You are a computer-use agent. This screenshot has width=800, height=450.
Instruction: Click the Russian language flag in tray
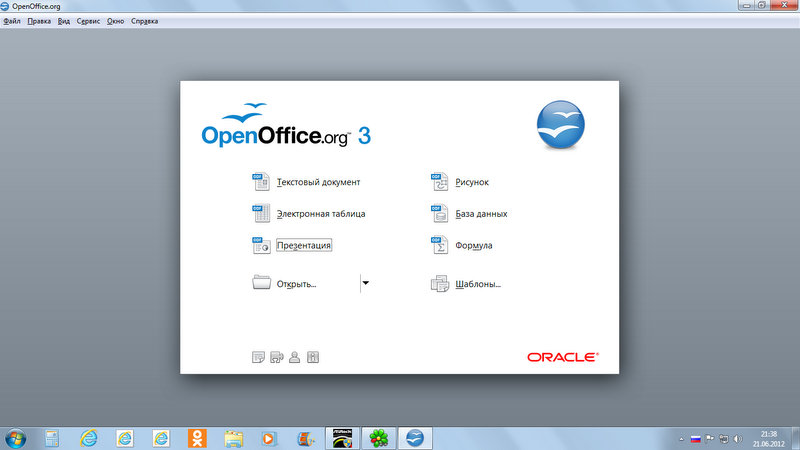coord(695,439)
